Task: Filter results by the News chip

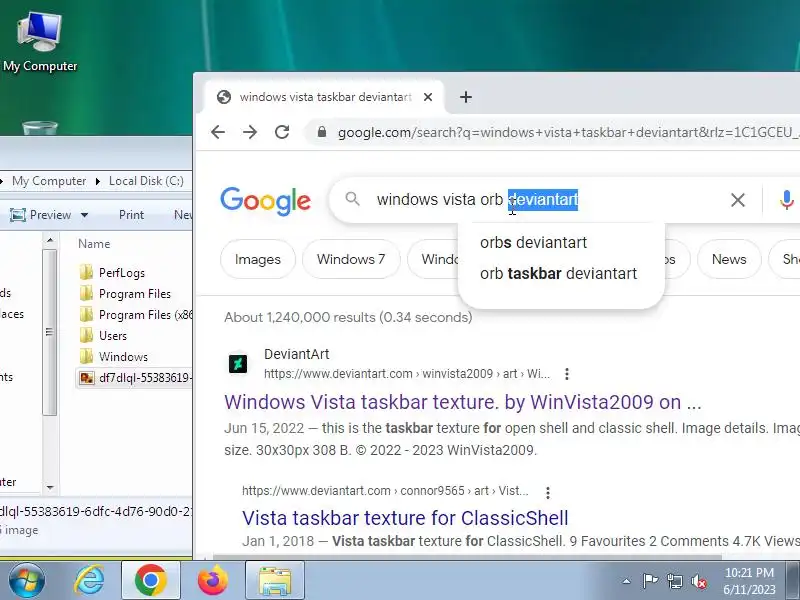Action: pos(729,259)
